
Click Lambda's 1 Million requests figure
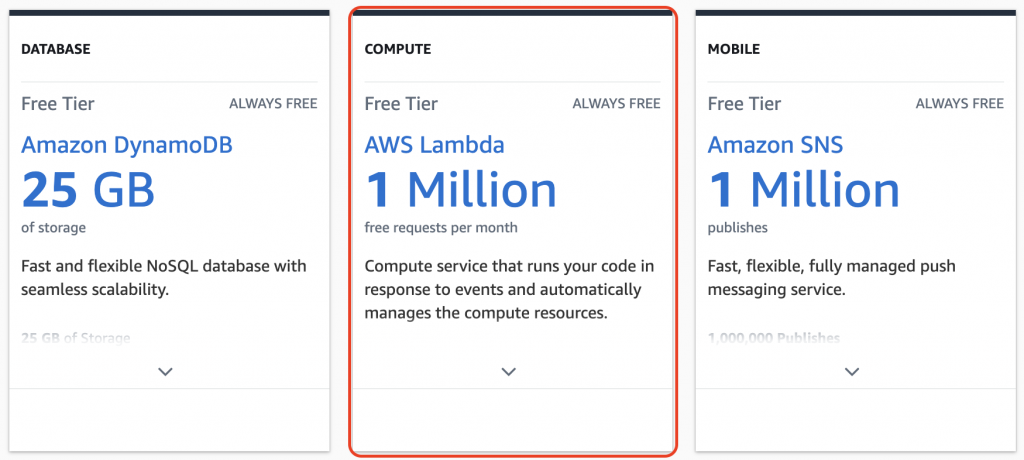[x=461, y=190]
